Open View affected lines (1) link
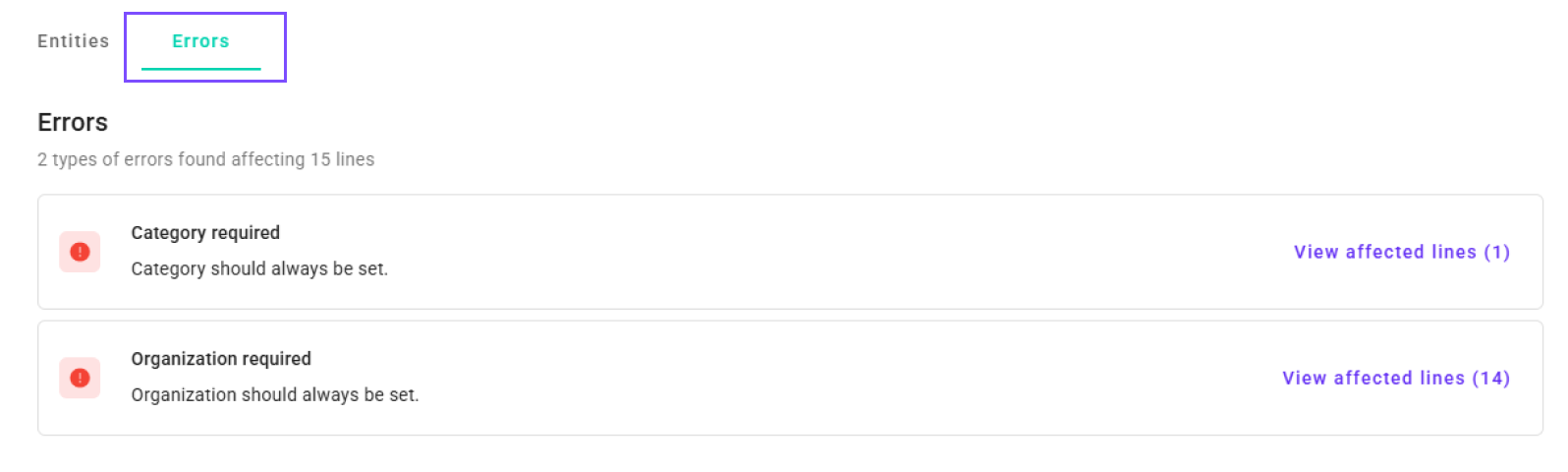The height and width of the screenshot is (472, 1568). [1402, 252]
